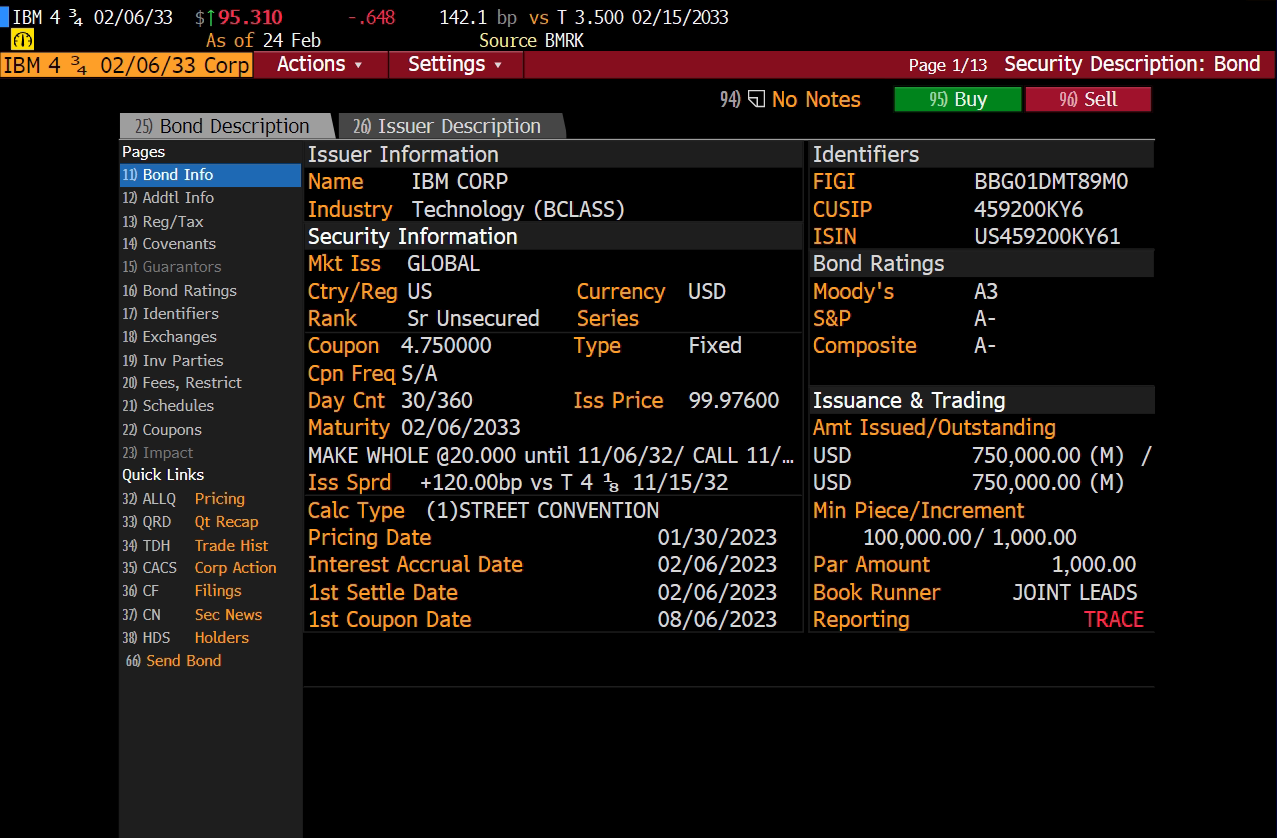Click the Iss Price value 99.97600
Screen dimensions: 1277x838
point(733,401)
